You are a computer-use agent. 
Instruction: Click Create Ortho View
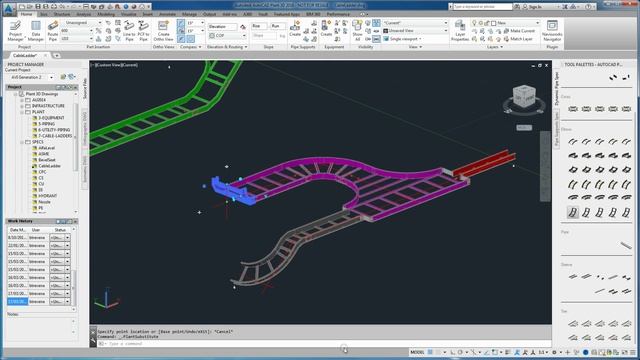coord(163,31)
